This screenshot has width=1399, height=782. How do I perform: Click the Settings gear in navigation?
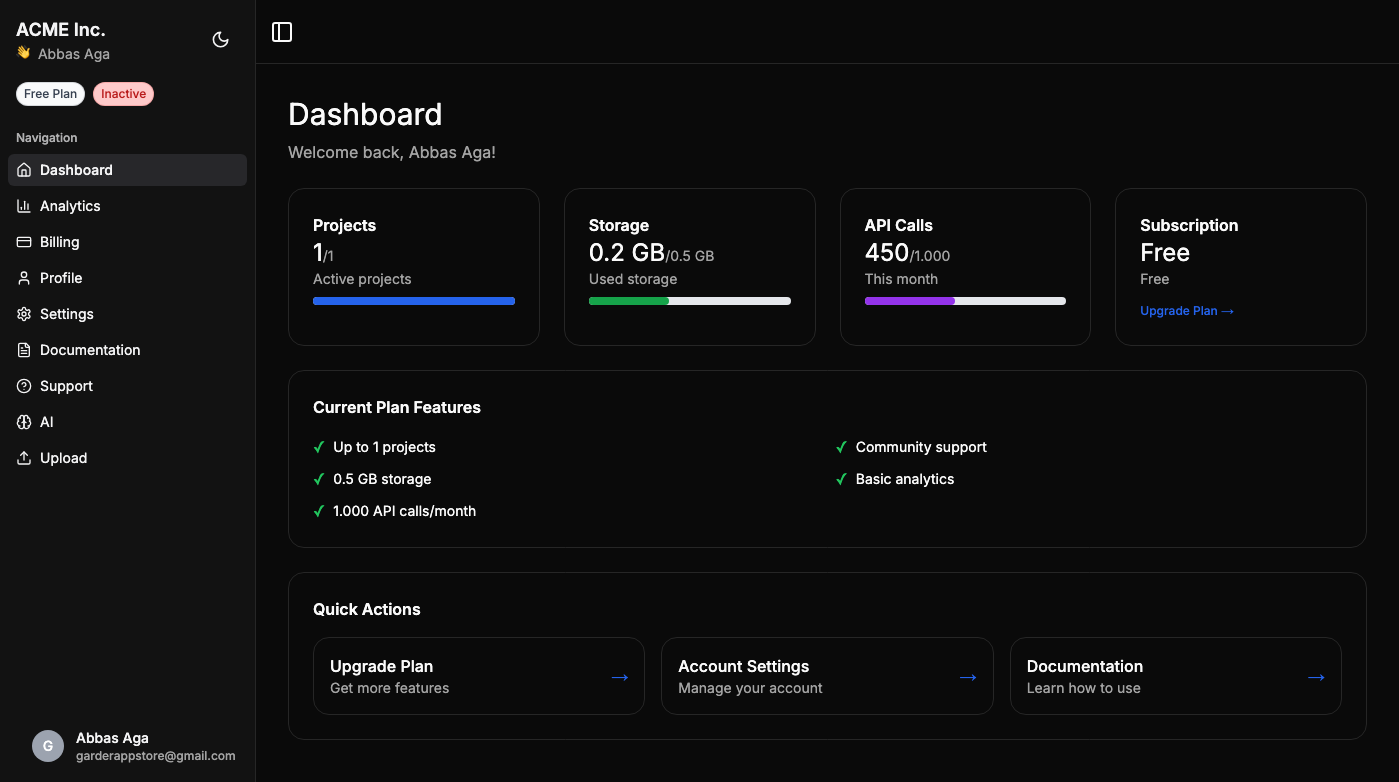tap(24, 314)
